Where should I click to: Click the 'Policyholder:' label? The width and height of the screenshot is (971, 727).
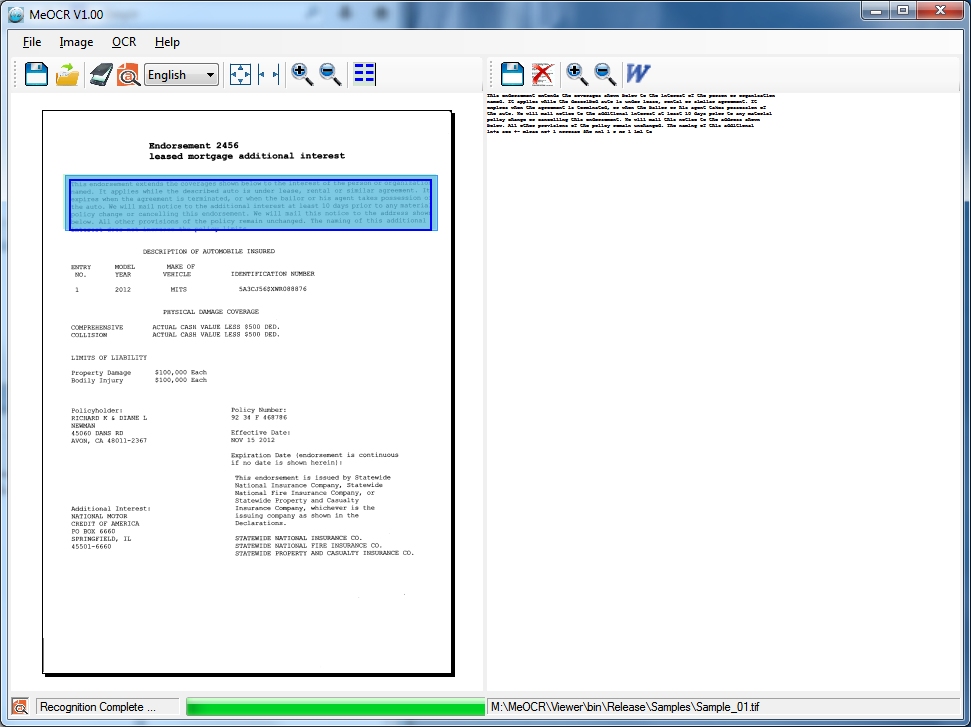click(x=97, y=411)
